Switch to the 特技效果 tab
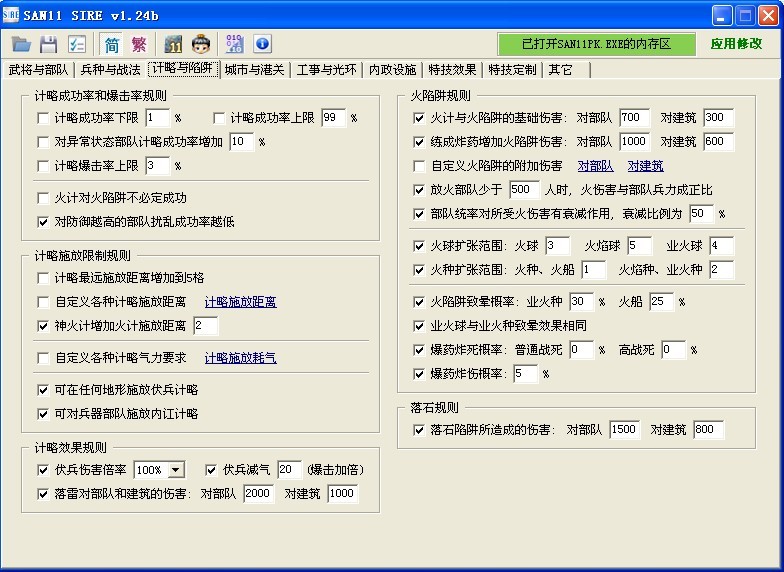This screenshot has height=572, width=784. click(452, 70)
